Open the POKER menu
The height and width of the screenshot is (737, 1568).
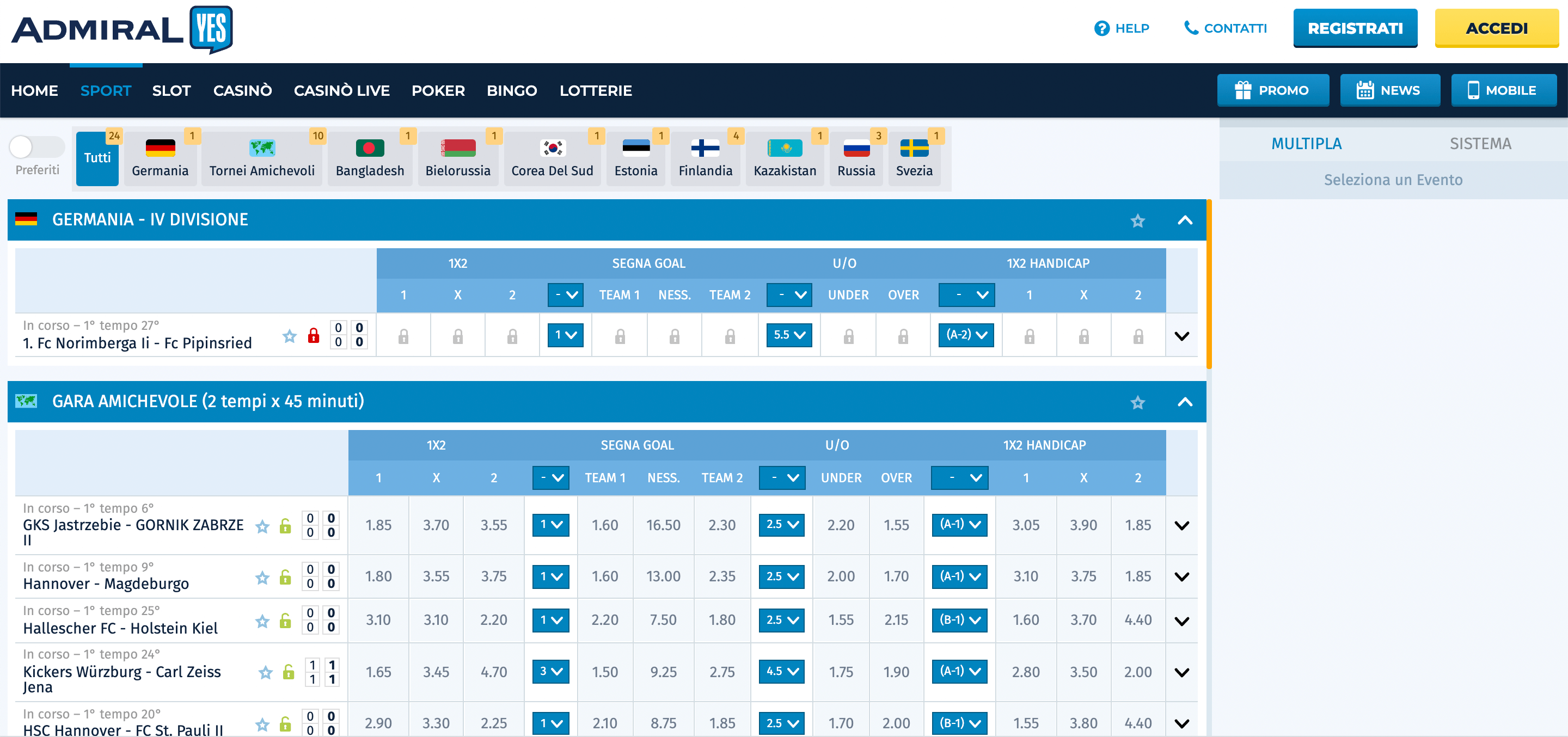(438, 91)
